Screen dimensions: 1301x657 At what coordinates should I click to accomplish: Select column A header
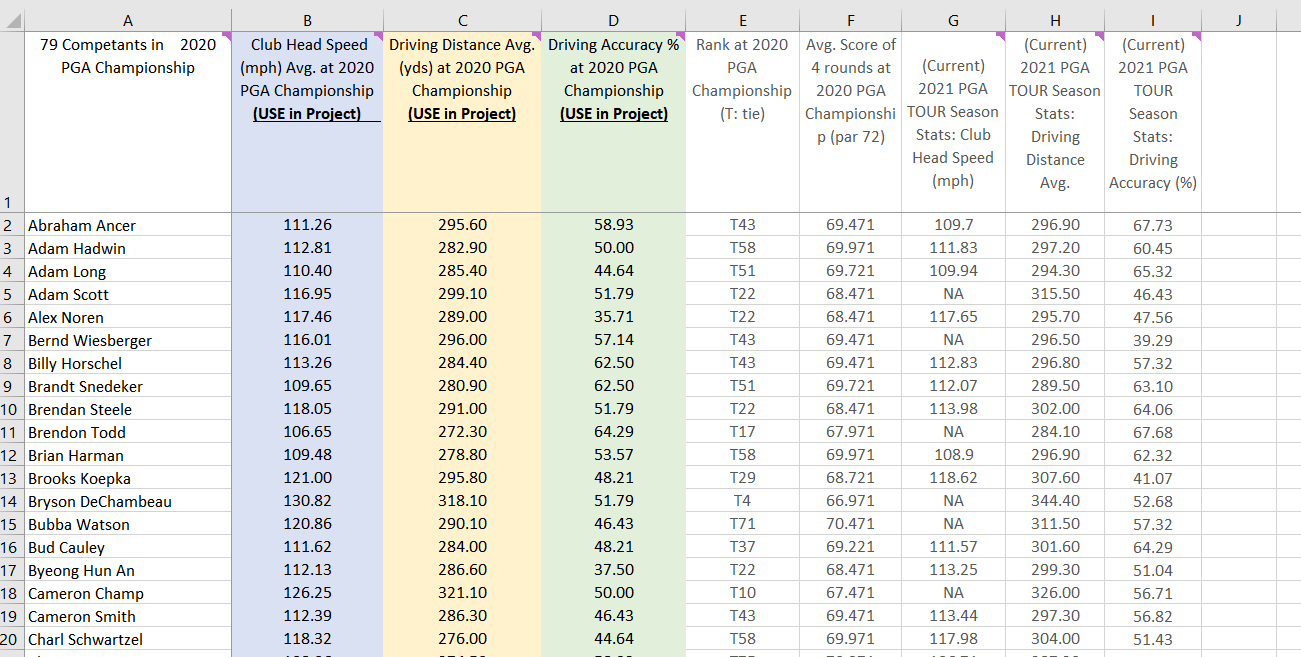click(x=127, y=20)
